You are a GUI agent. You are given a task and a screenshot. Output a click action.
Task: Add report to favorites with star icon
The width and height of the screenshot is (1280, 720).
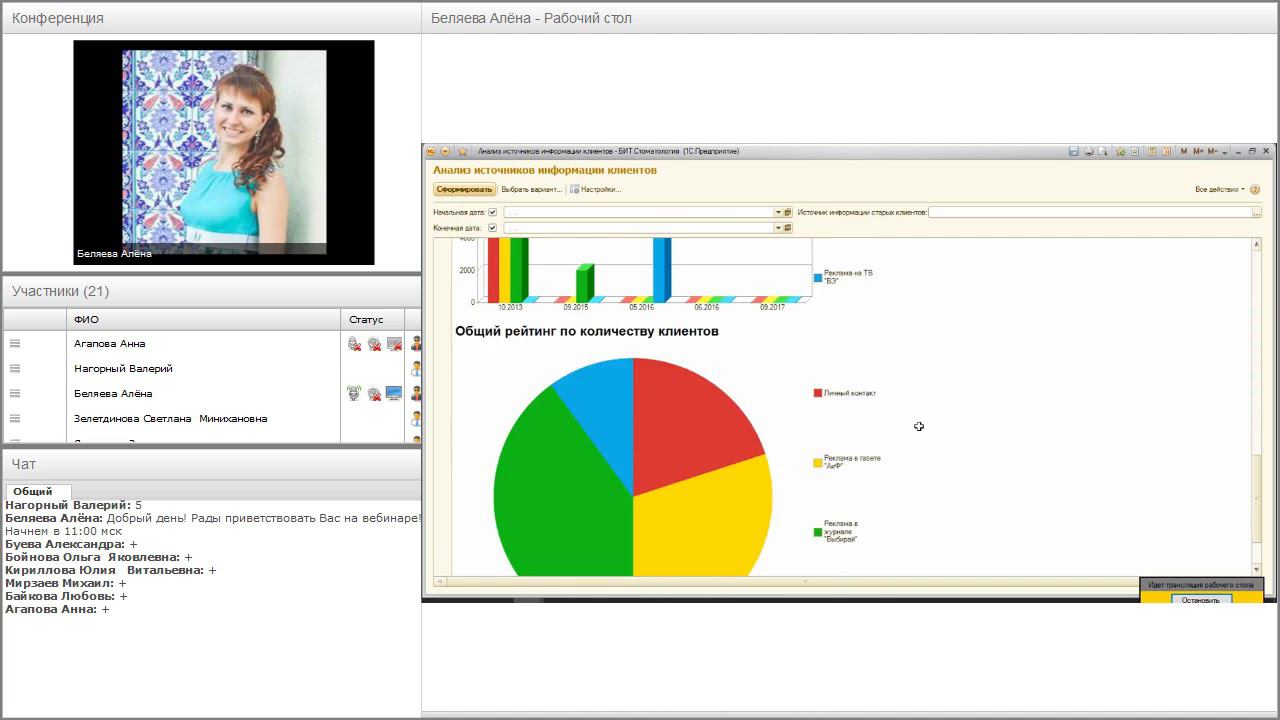pos(463,152)
